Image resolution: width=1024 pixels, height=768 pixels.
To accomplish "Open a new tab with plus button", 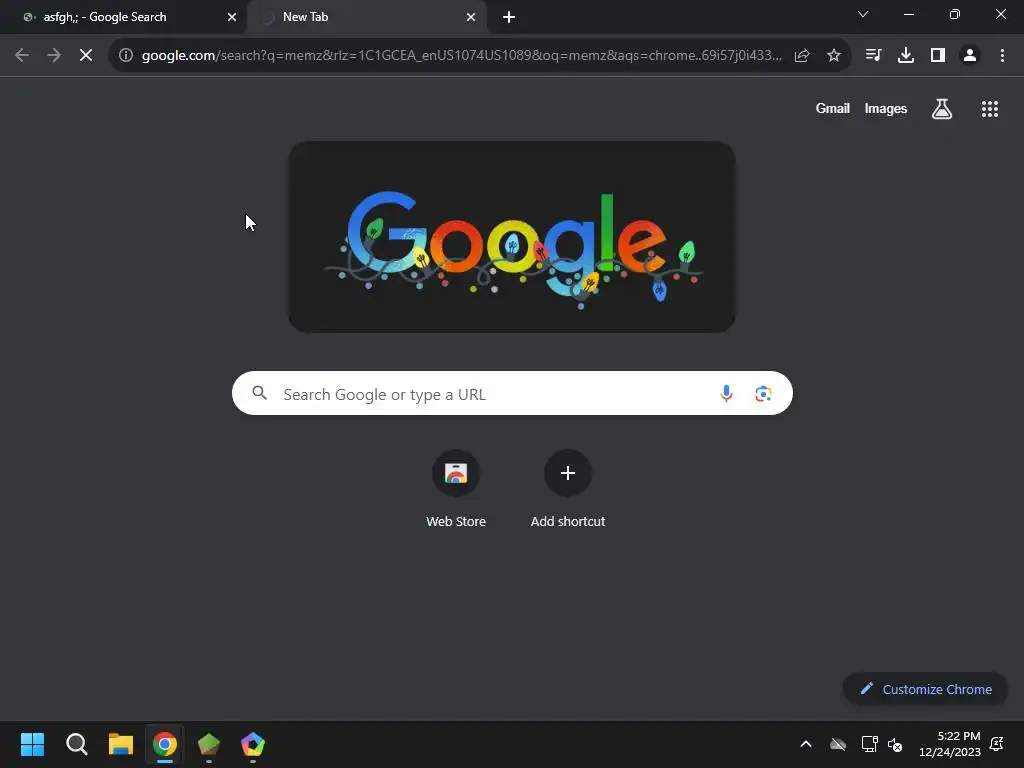I will (509, 17).
